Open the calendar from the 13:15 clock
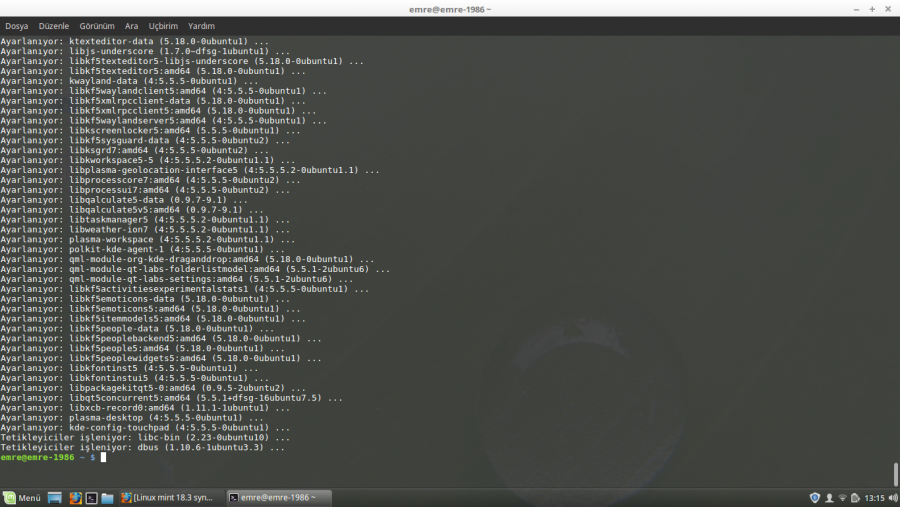This screenshot has width=900, height=507. coord(874,498)
